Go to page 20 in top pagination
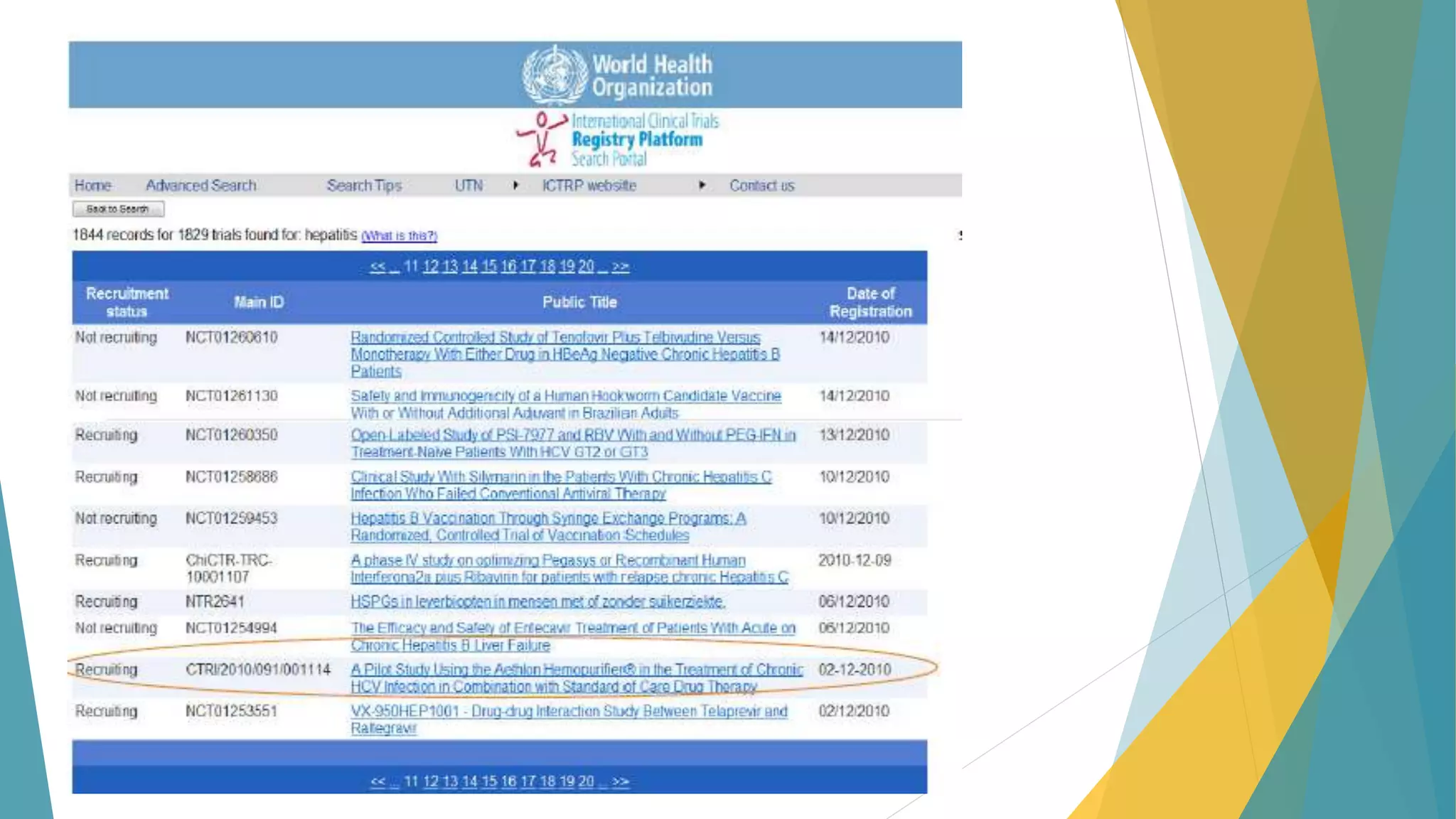 pyautogui.click(x=586, y=267)
